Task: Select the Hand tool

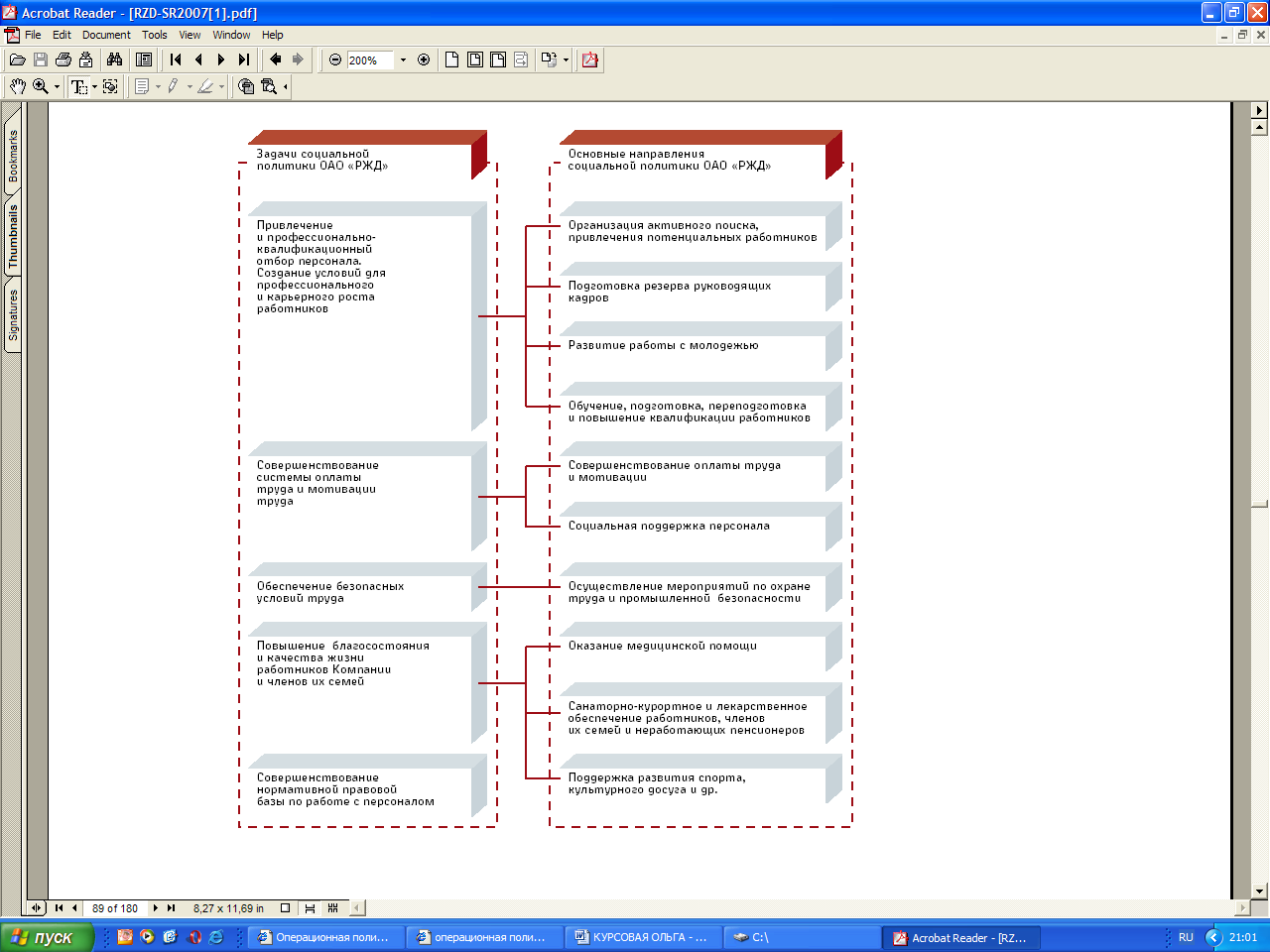Action: pyautogui.click(x=17, y=87)
